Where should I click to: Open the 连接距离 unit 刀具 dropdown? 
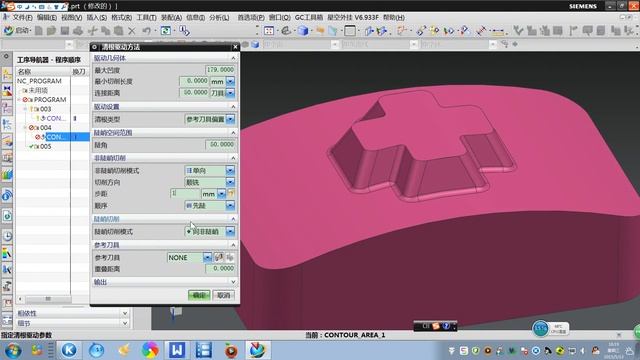tap(230, 93)
